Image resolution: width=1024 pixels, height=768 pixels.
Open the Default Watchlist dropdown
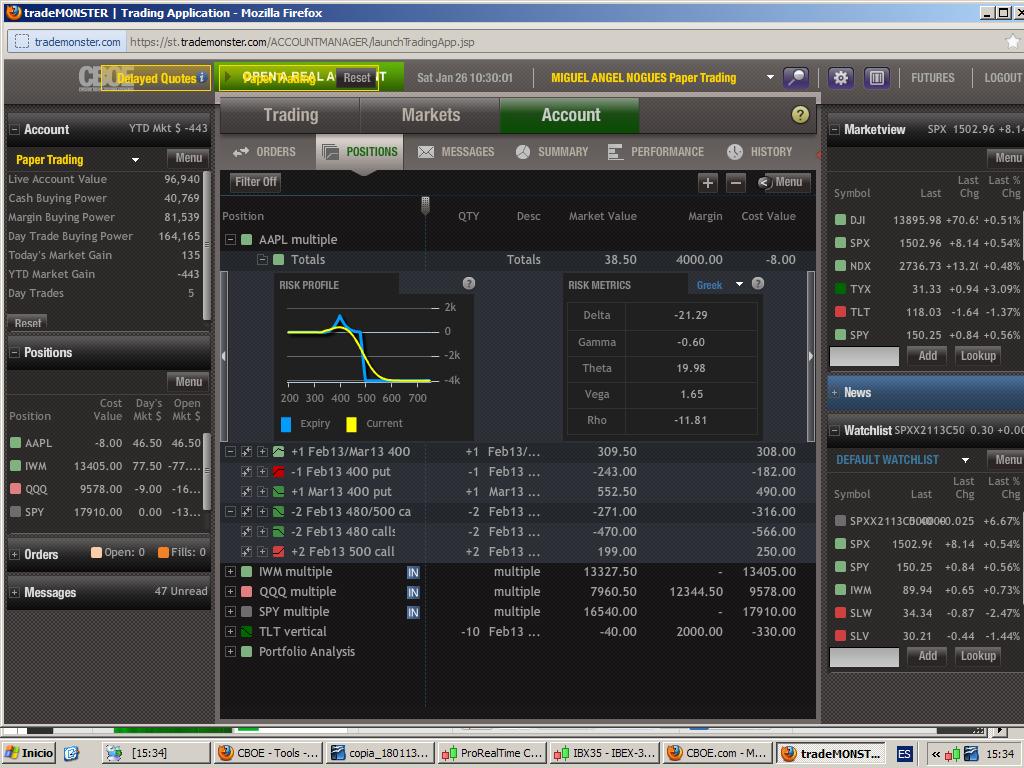965,460
